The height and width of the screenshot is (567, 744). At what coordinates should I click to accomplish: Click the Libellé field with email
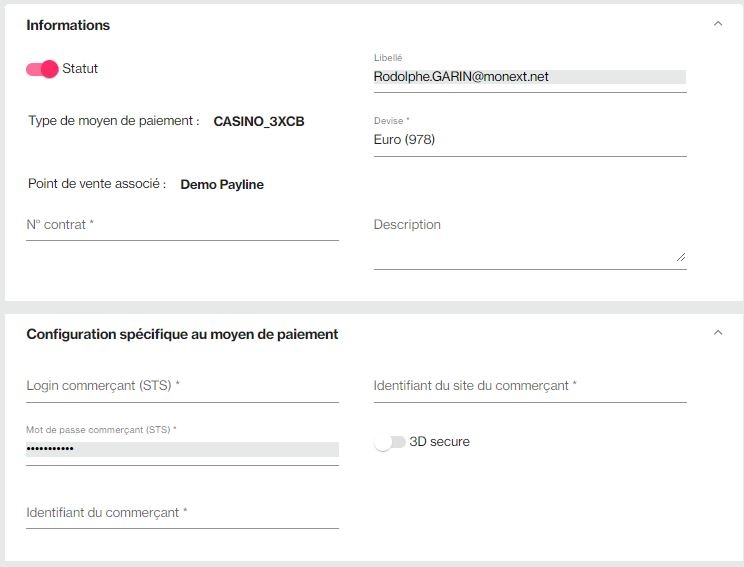click(x=530, y=77)
